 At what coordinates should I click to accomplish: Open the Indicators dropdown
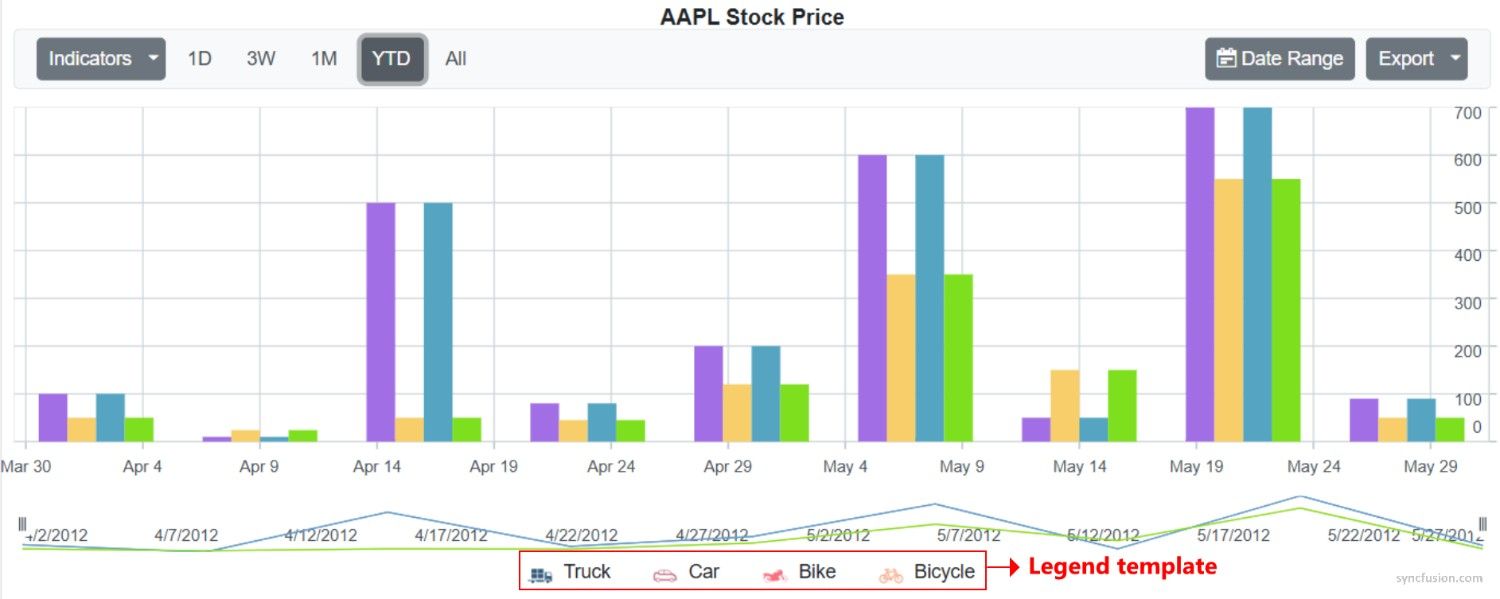[x=100, y=58]
